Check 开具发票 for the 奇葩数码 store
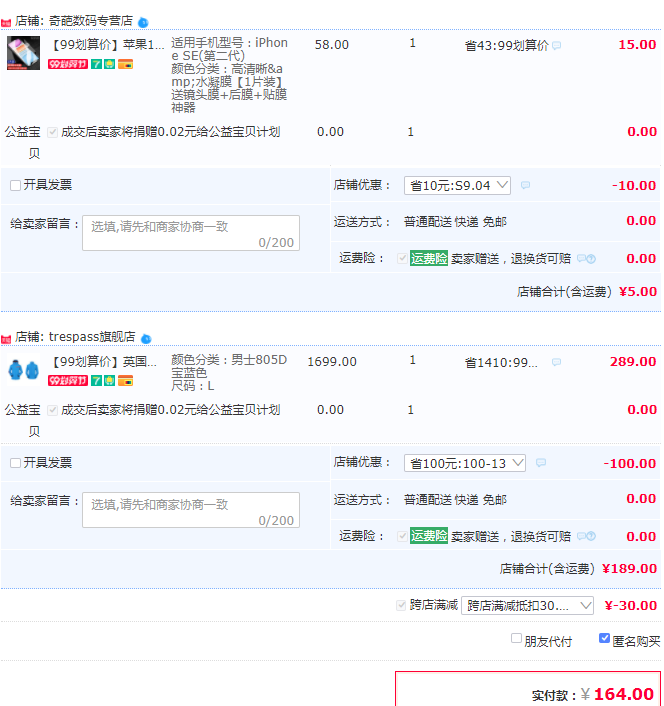The height and width of the screenshot is (706, 664). pyautogui.click(x=15, y=186)
